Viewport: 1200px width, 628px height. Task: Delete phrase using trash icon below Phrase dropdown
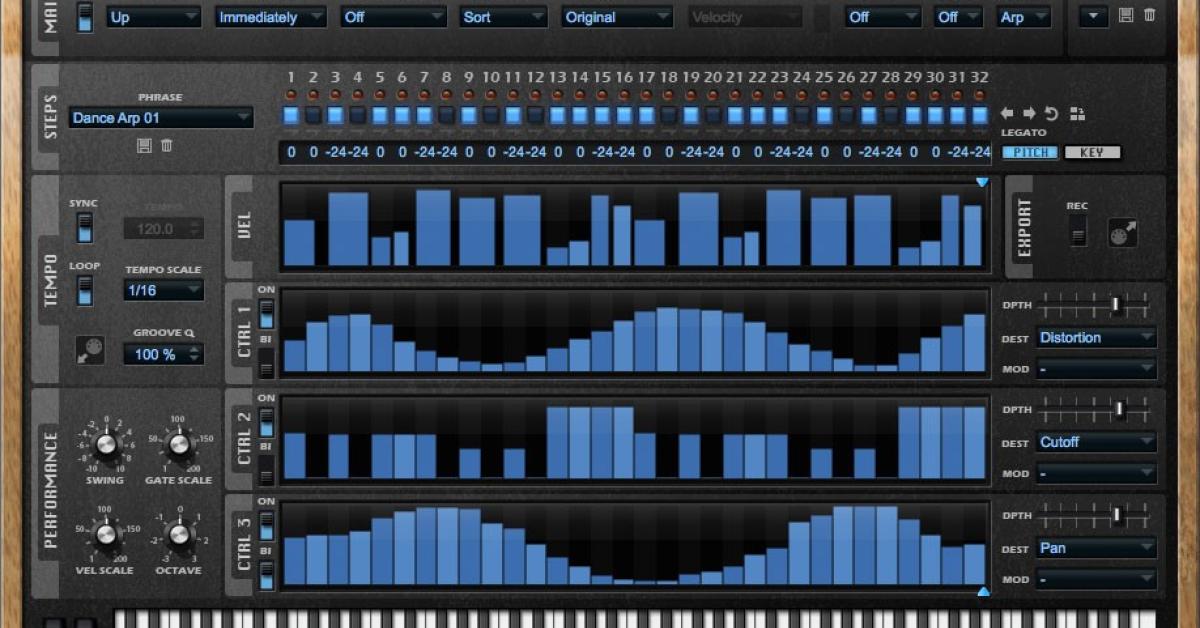point(167,146)
